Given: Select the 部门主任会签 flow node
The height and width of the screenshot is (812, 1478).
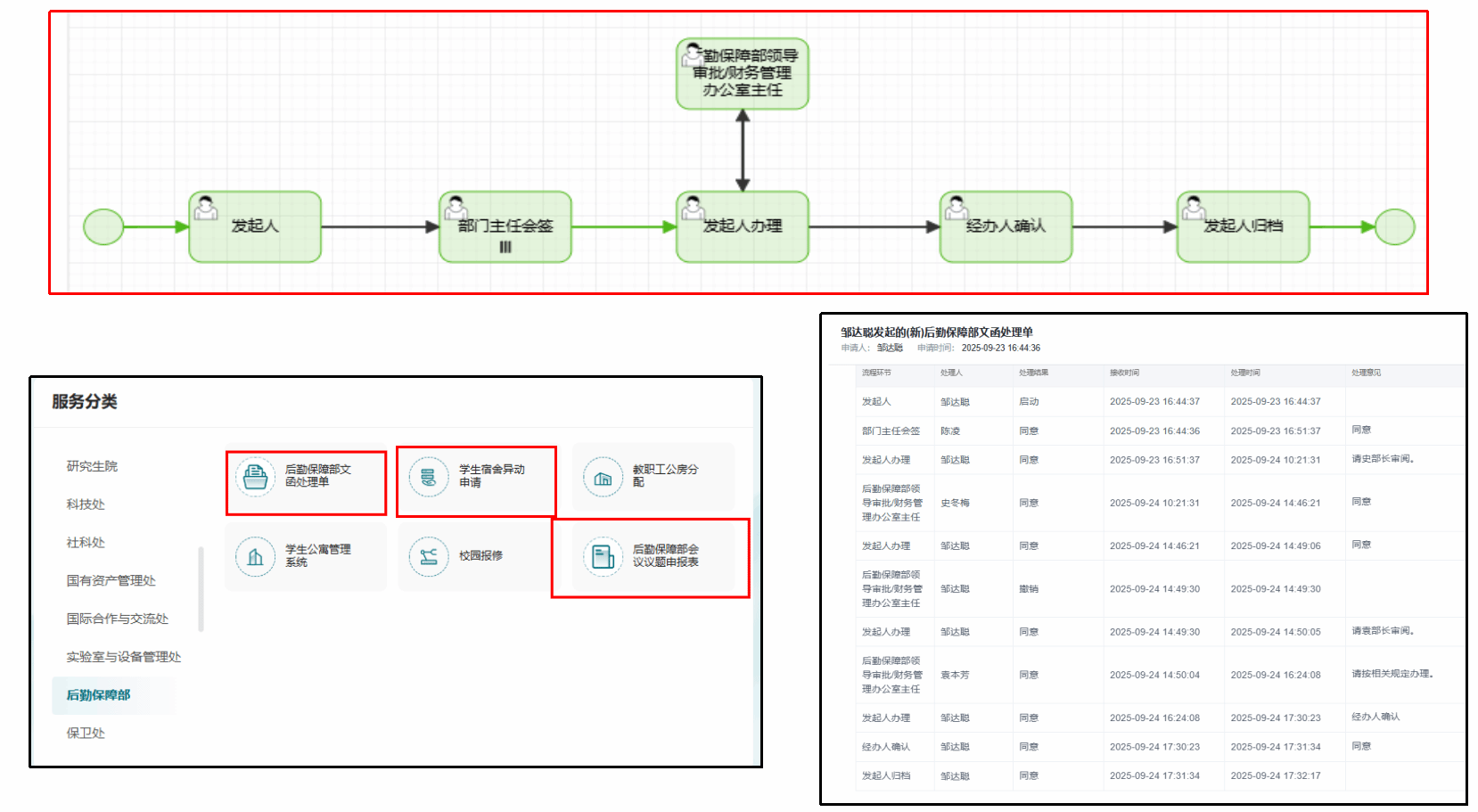Looking at the screenshot, I should click(x=505, y=227).
